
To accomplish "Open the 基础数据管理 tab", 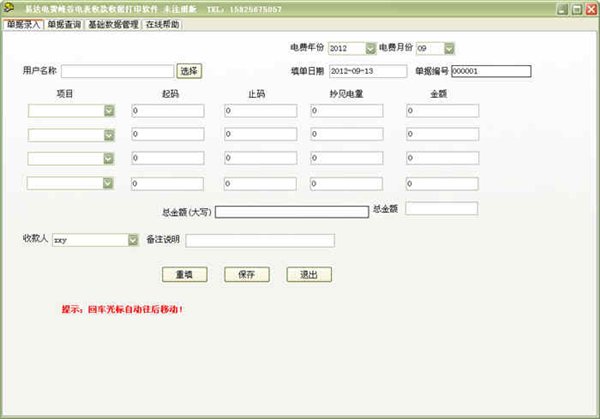I will (x=113, y=25).
